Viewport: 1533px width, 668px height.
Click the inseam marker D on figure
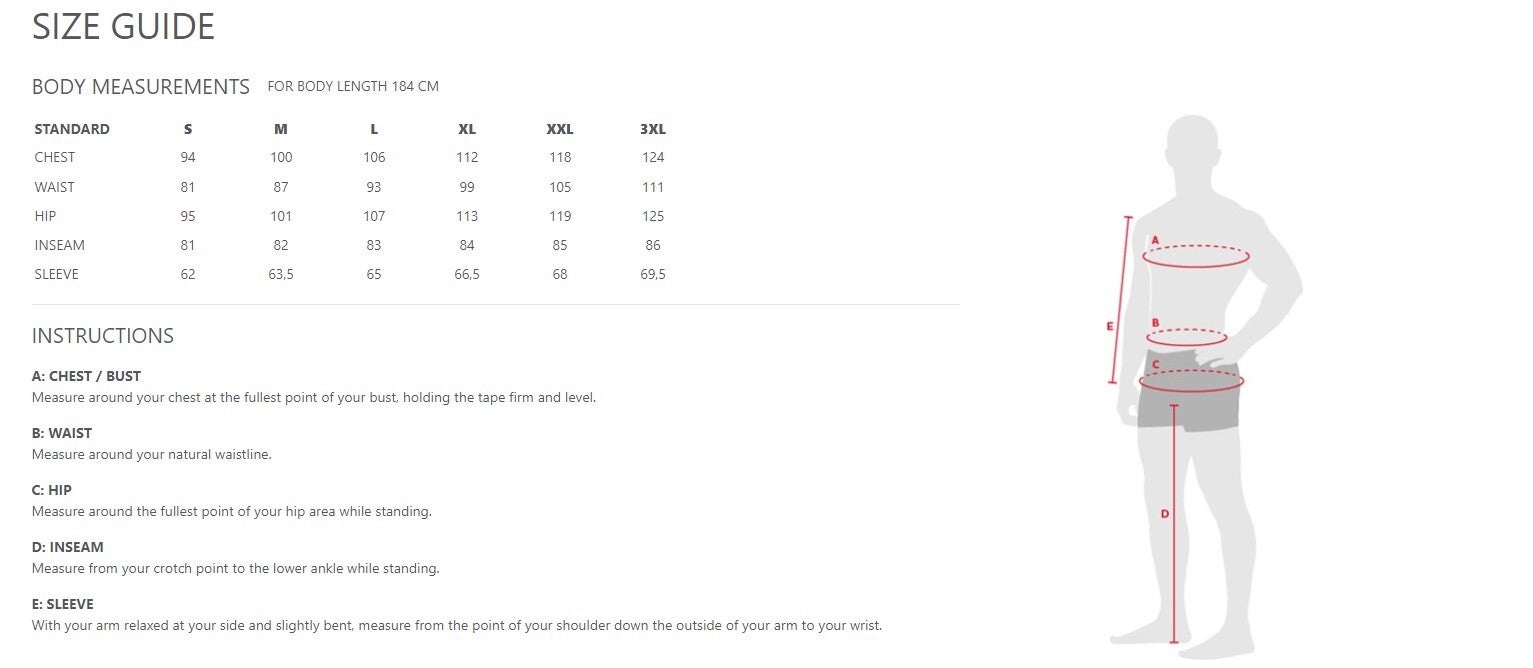coord(1165,514)
